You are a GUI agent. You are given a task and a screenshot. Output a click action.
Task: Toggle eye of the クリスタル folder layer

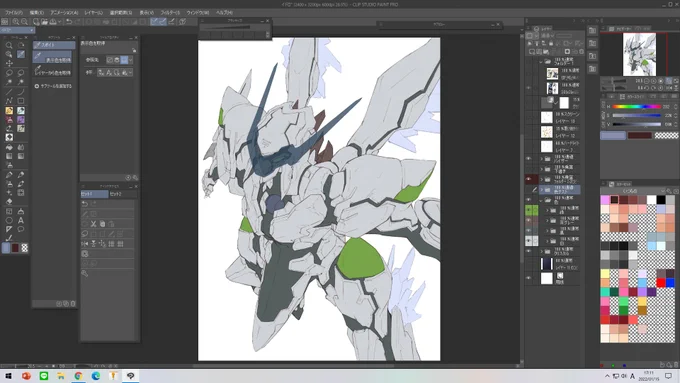[528, 251]
